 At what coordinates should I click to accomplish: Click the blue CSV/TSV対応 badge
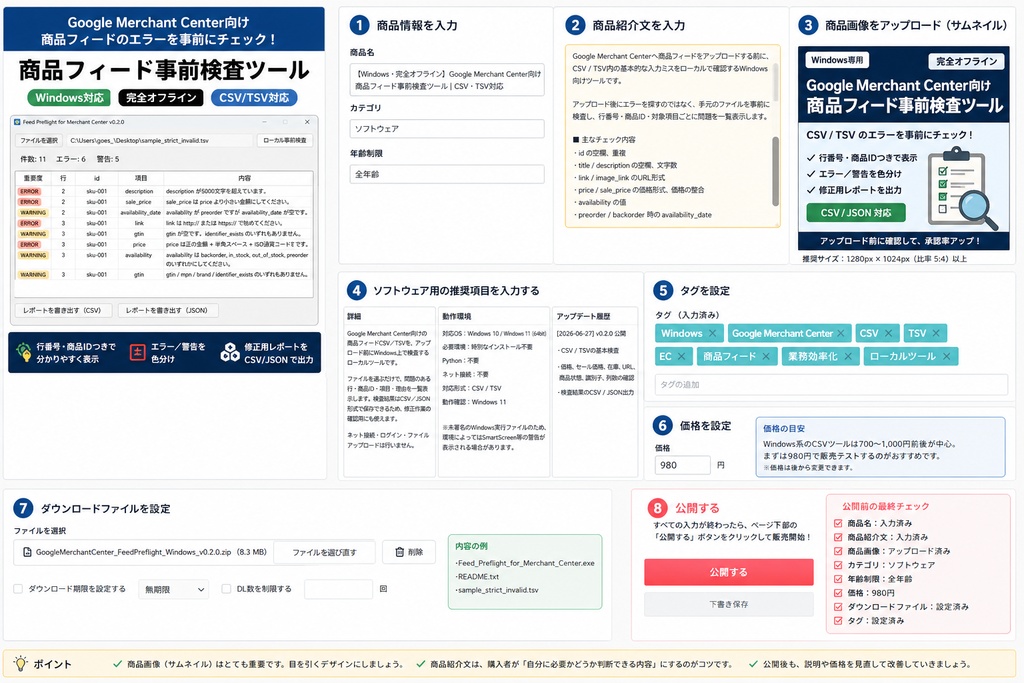[254, 98]
